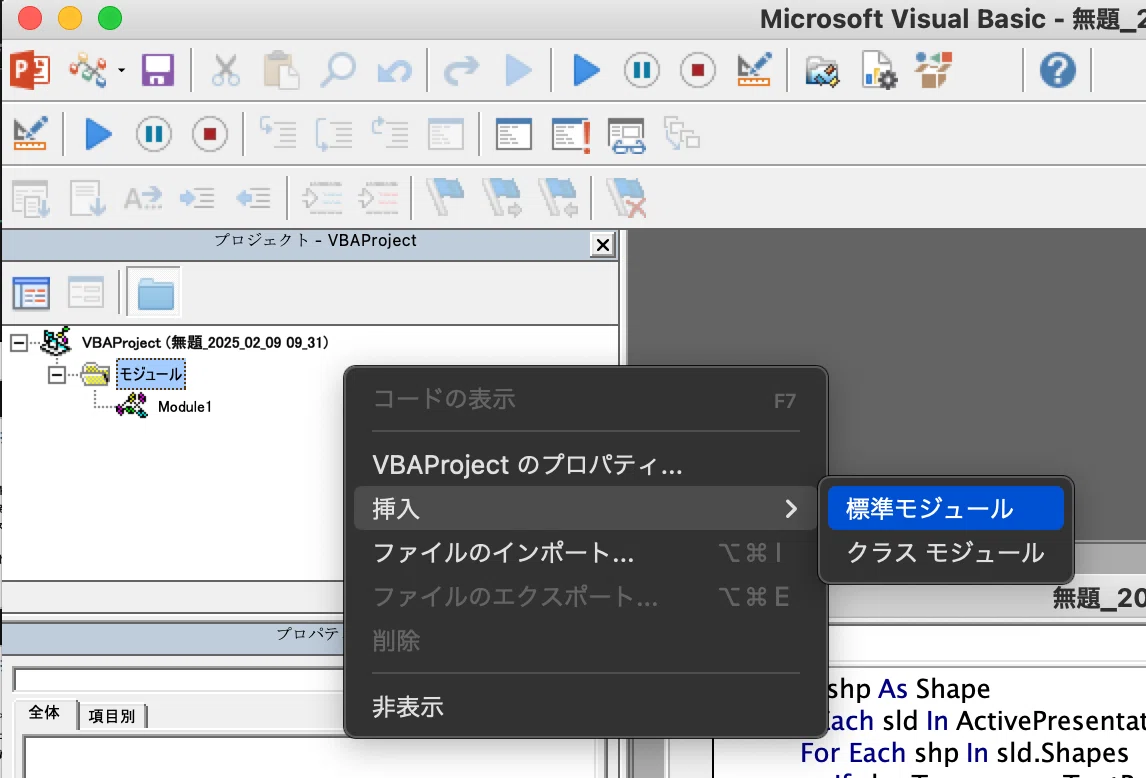The height and width of the screenshot is (778, 1146).
Task: Click the insert module toolbar icon
Action: pos(88,70)
